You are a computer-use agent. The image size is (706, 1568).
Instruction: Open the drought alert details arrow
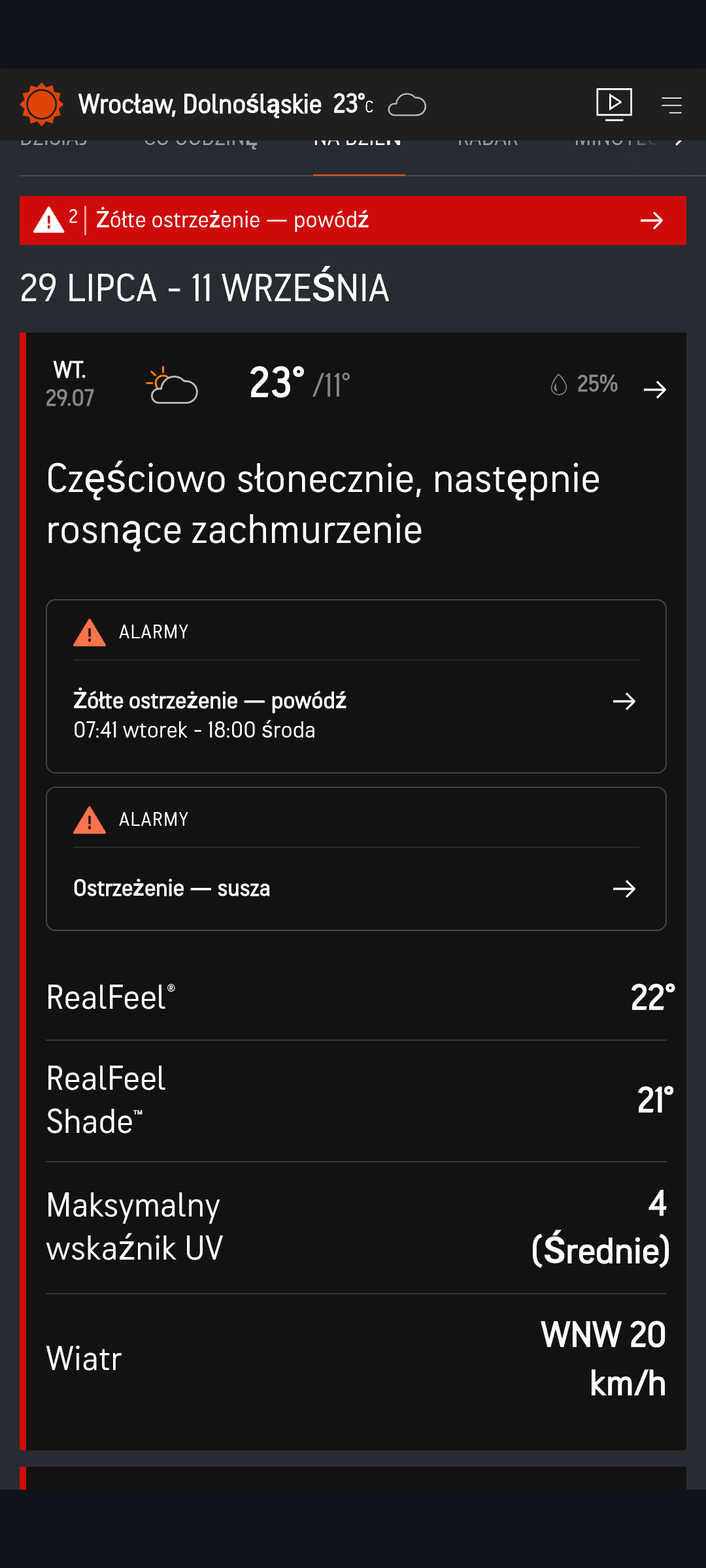coord(624,889)
